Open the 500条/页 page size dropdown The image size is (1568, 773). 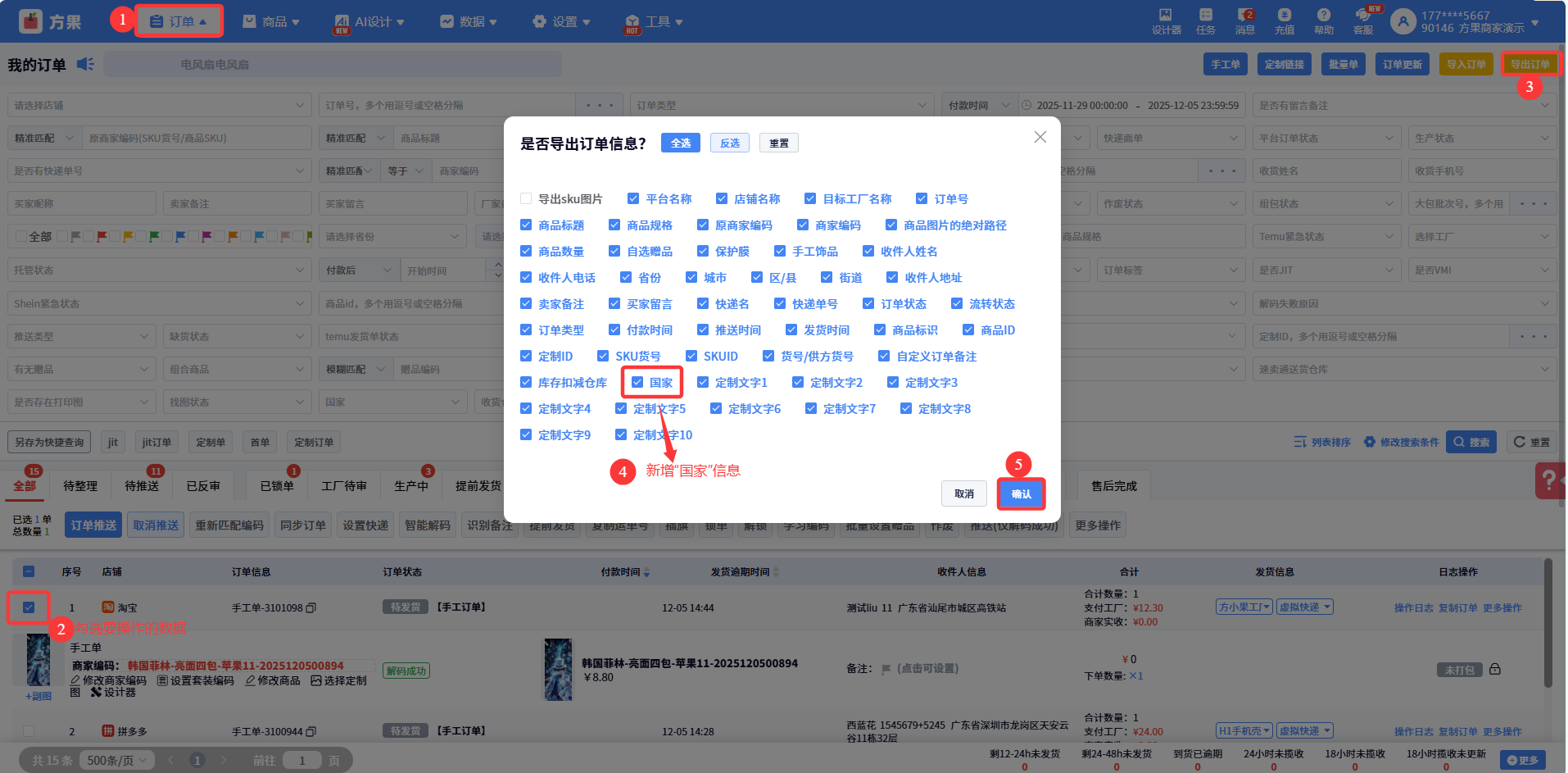point(116,761)
